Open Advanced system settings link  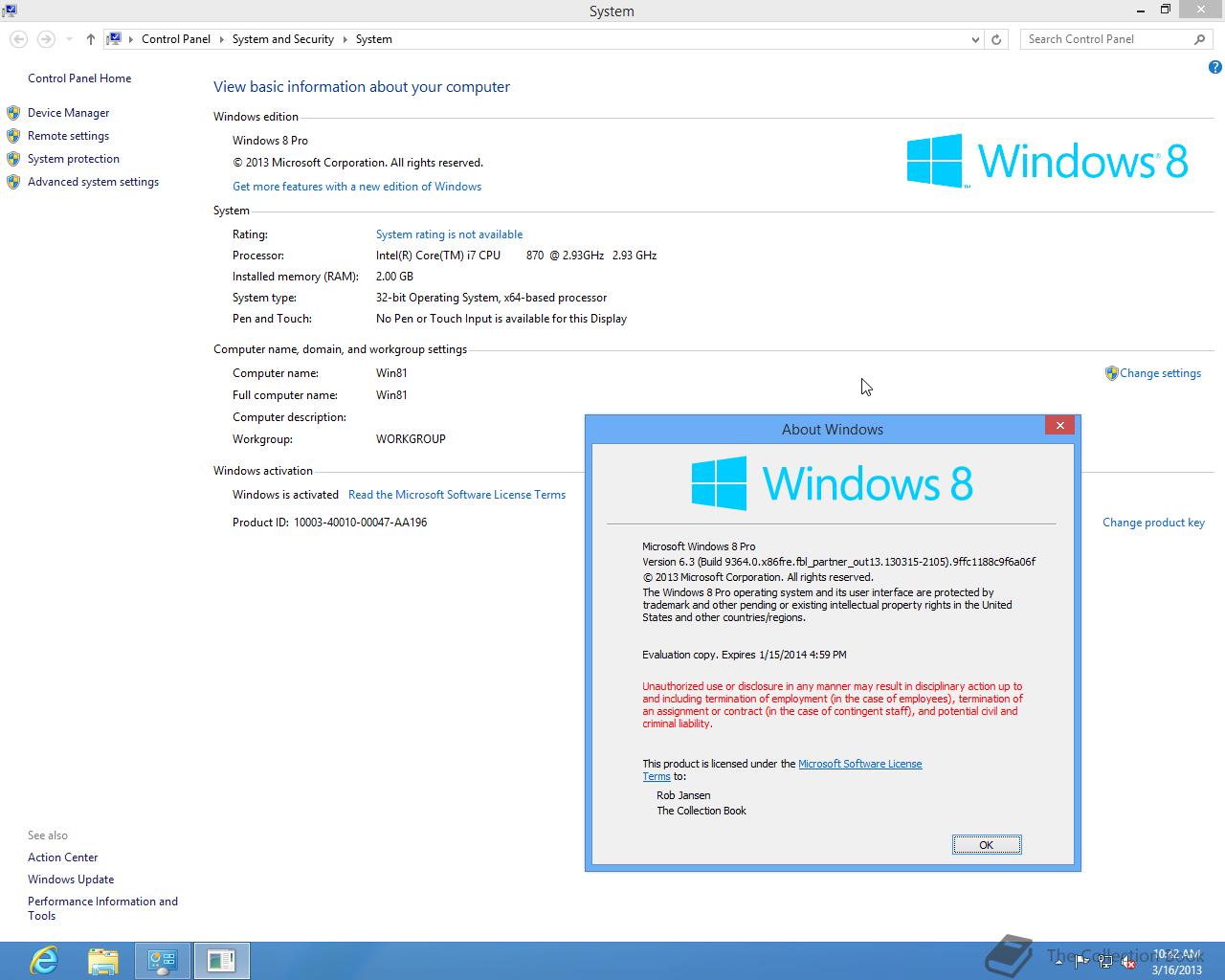tap(93, 182)
